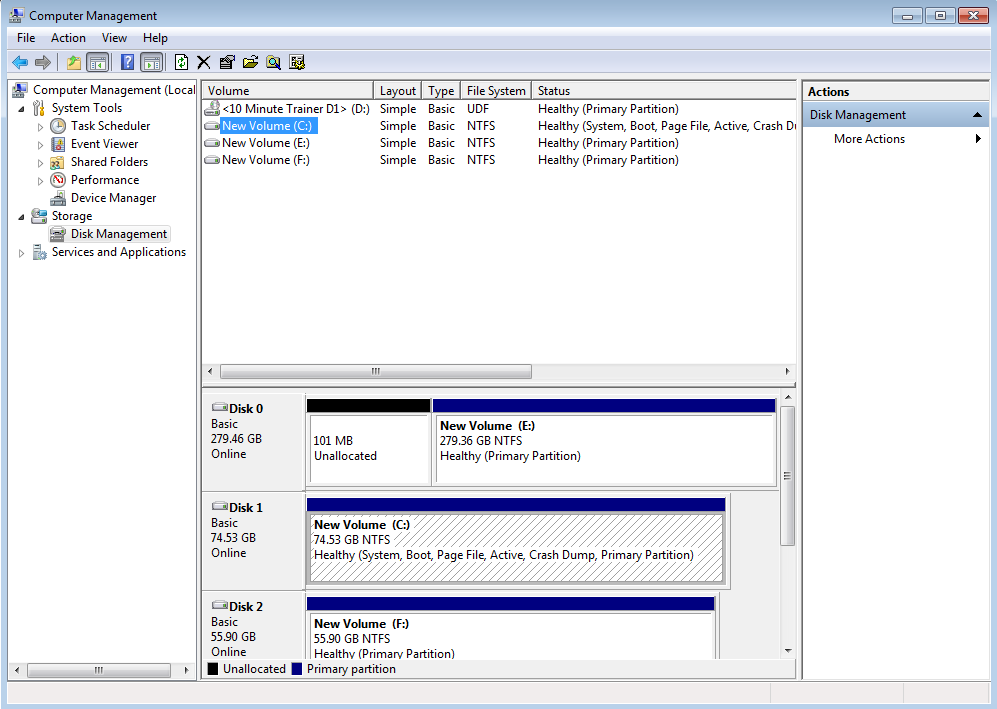Expand the Performance node arrow
Image resolution: width=997 pixels, height=709 pixels.
[40, 181]
